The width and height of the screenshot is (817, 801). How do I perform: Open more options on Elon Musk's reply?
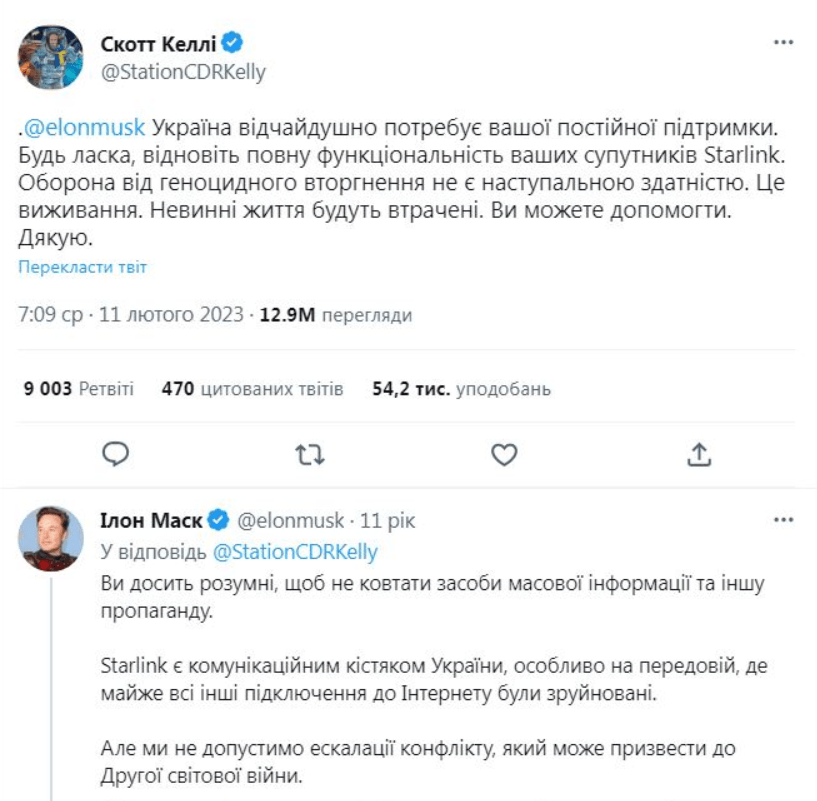pos(784,521)
